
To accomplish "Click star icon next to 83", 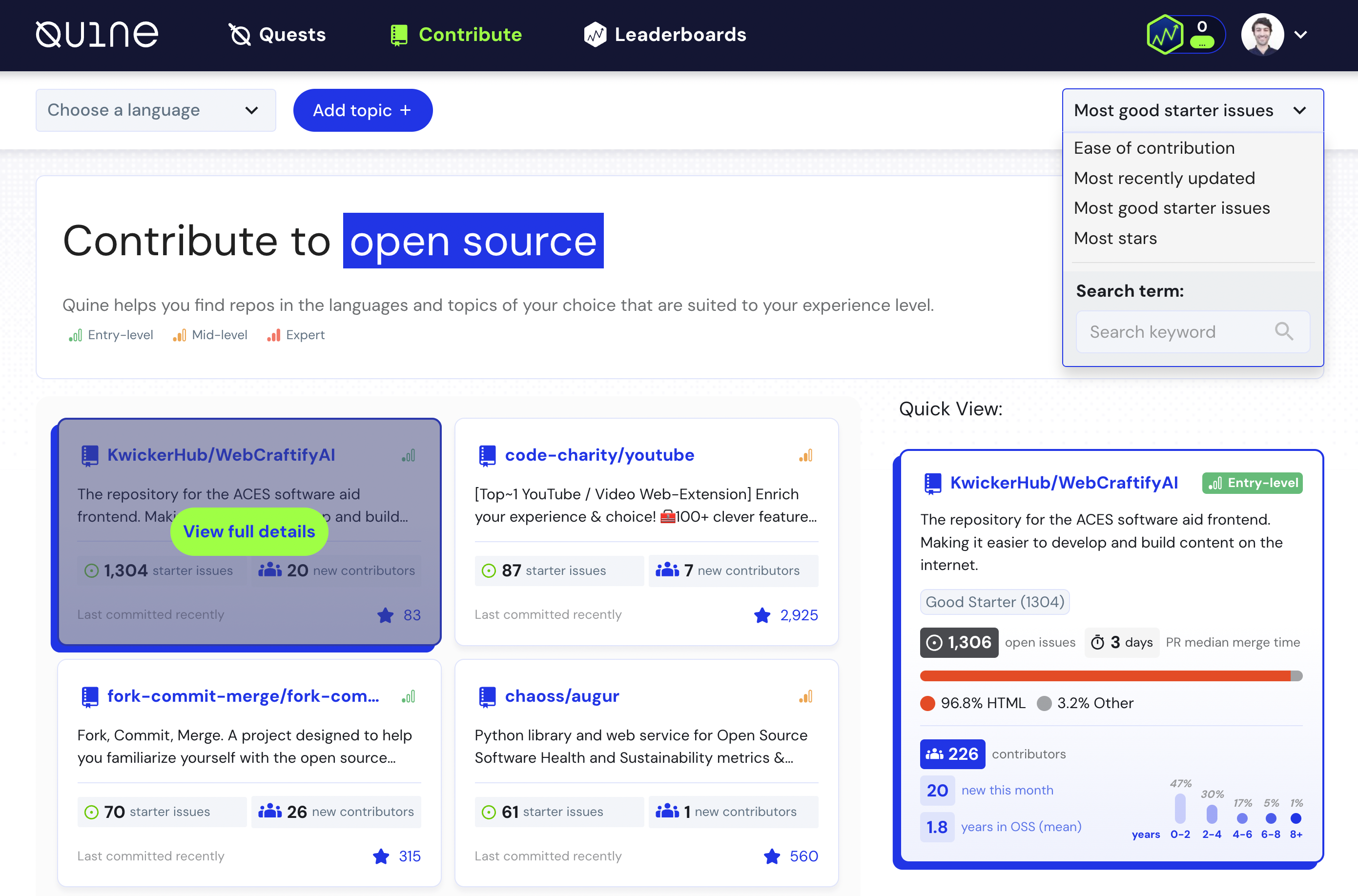I will point(386,615).
